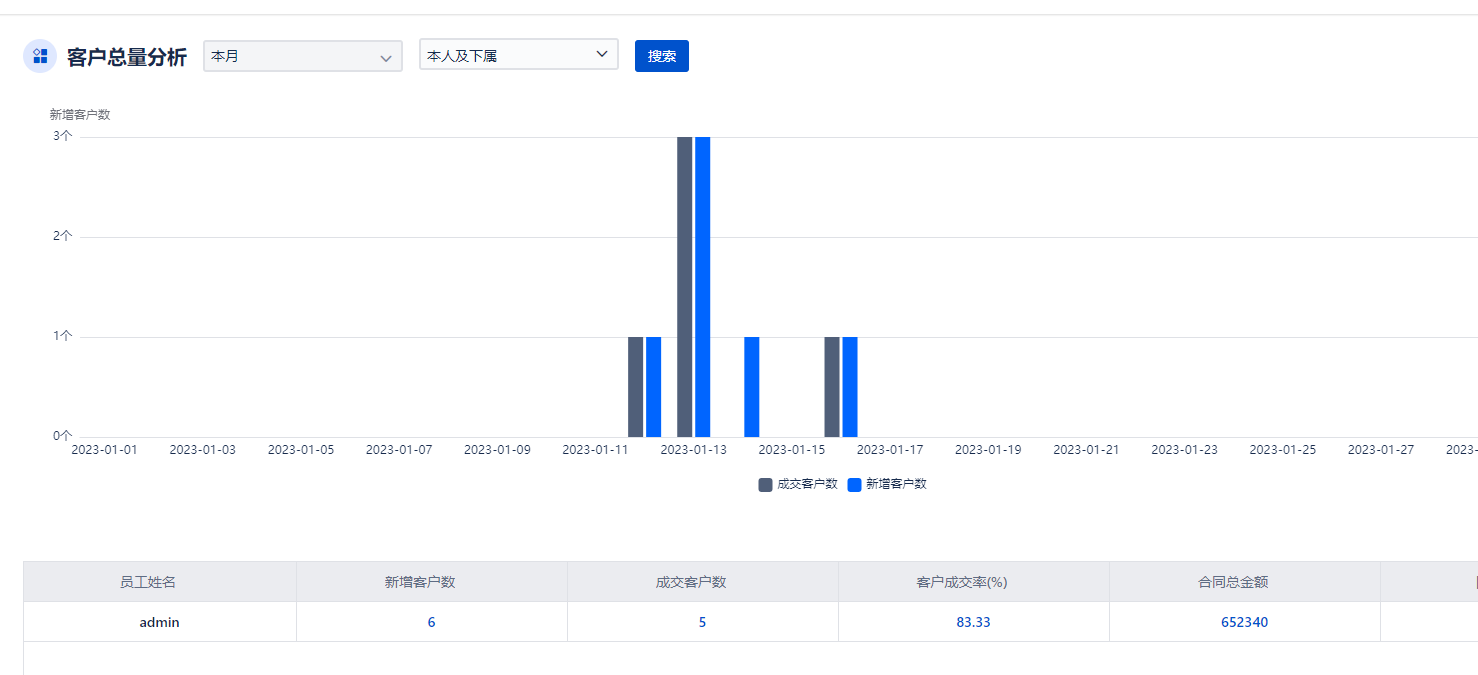Open the 652340 合同总金额 link
Screen dimensions: 1478x675
click(x=1244, y=622)
